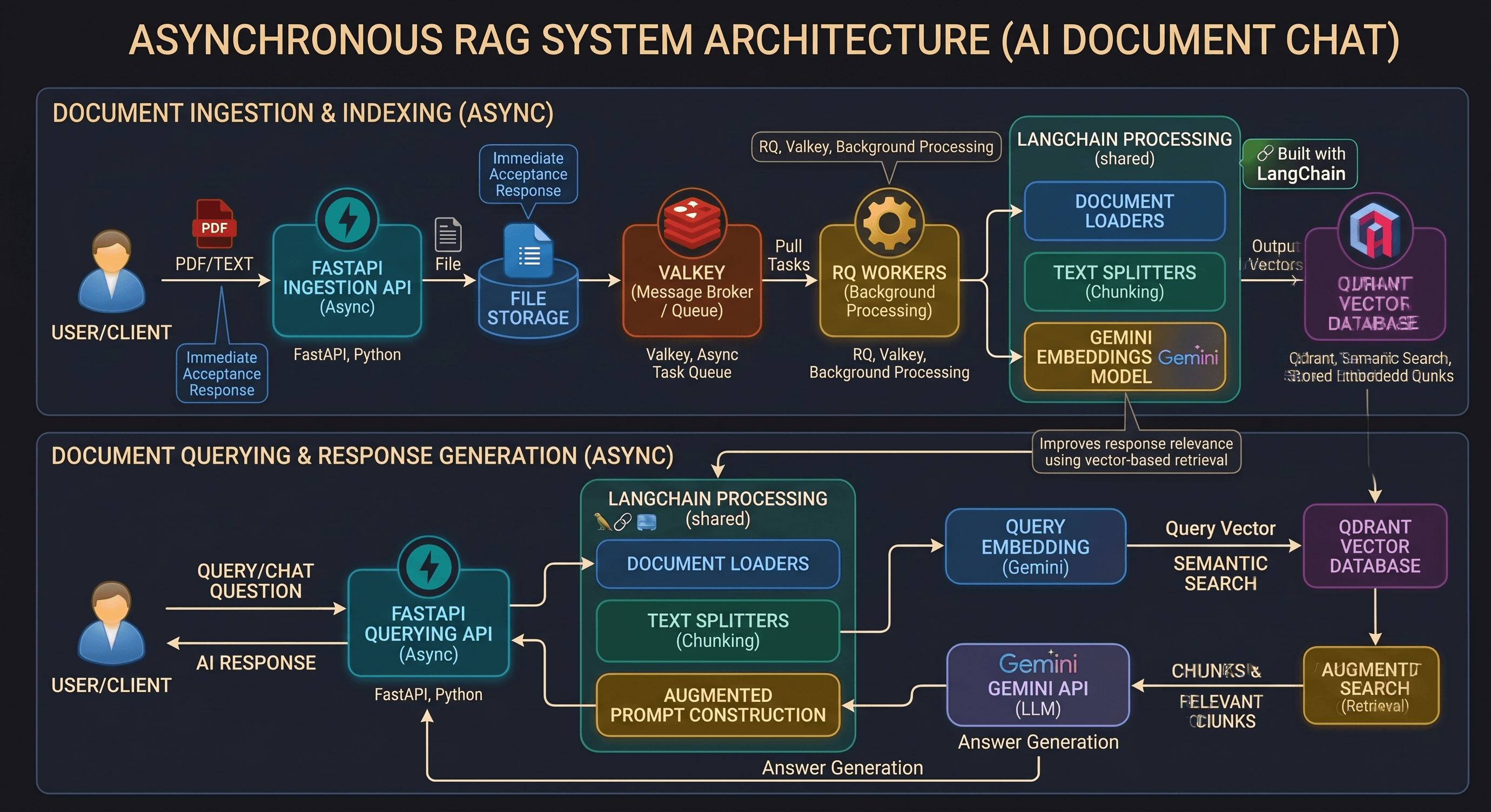The height and width of the screenshot is (812, 1491).
Task: Click the Immediate Acceptance Response callout below PDF/TEXT
Action: point(221,374)
